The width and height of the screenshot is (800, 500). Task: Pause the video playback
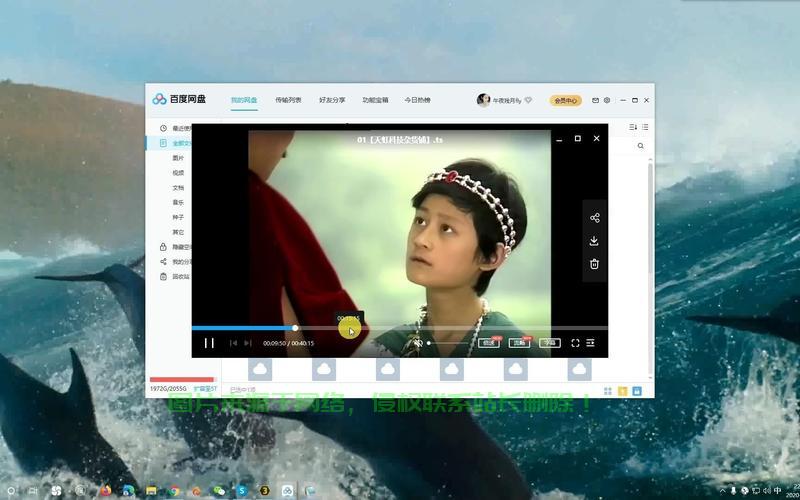[209, 343]
